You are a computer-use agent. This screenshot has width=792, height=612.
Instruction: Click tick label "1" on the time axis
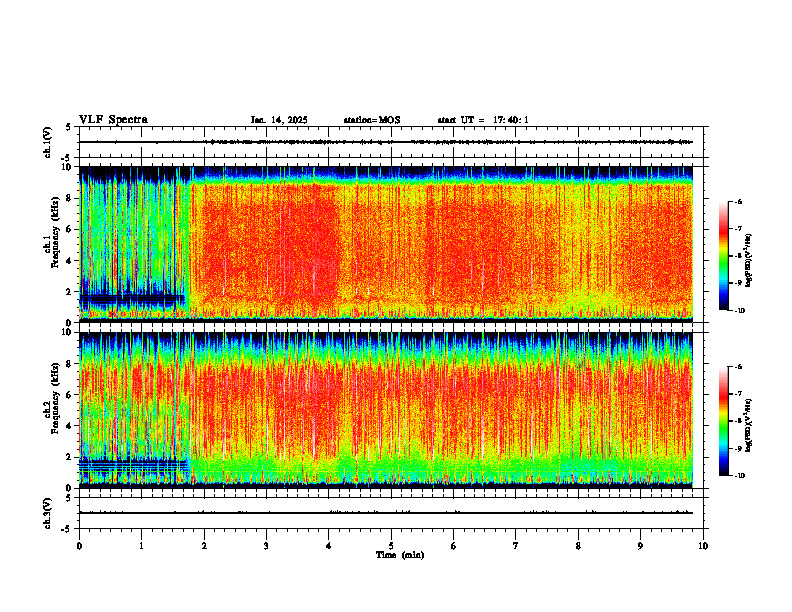(141, 546)
